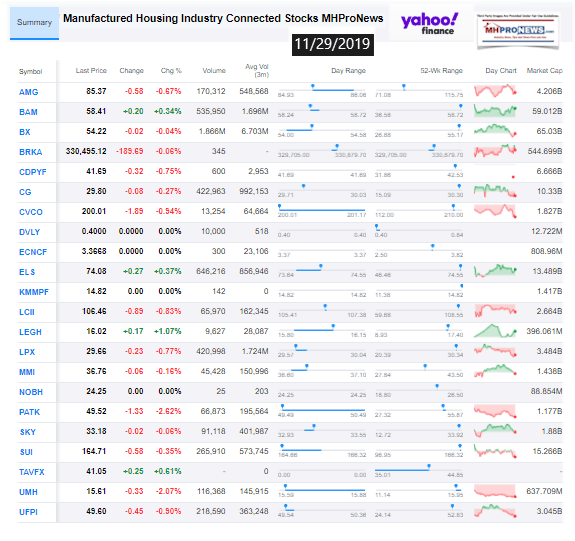575x541 pixels.
Task: Open the DVLY ticker link
Action: (29, 232)
